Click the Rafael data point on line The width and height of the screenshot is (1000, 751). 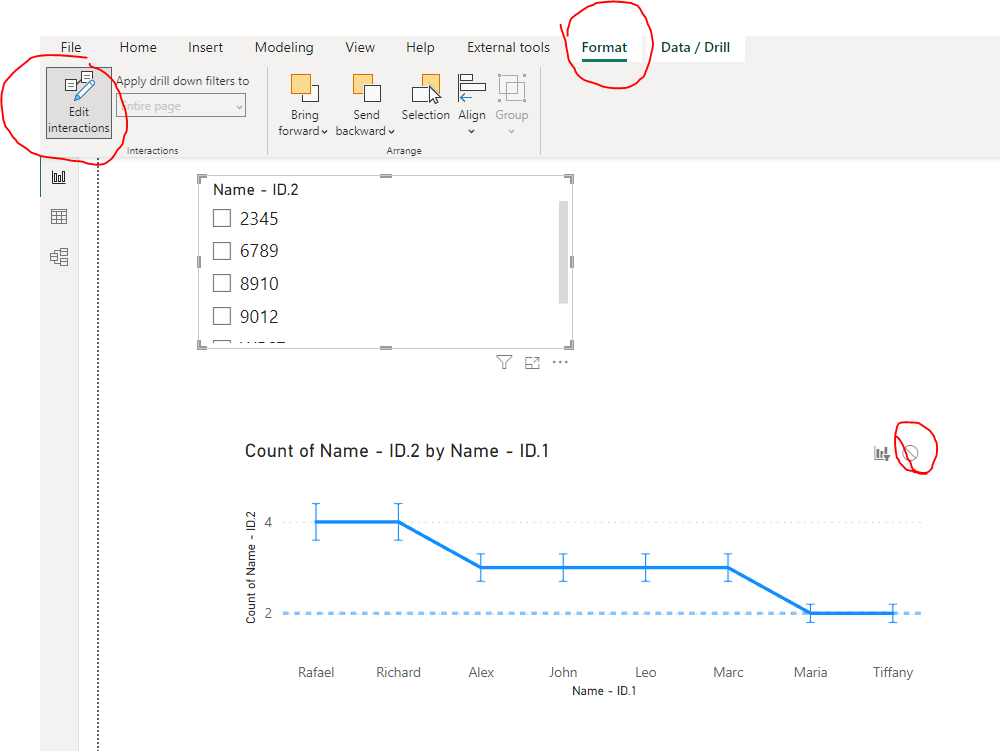pyautogui.click(x=316, y=521)
